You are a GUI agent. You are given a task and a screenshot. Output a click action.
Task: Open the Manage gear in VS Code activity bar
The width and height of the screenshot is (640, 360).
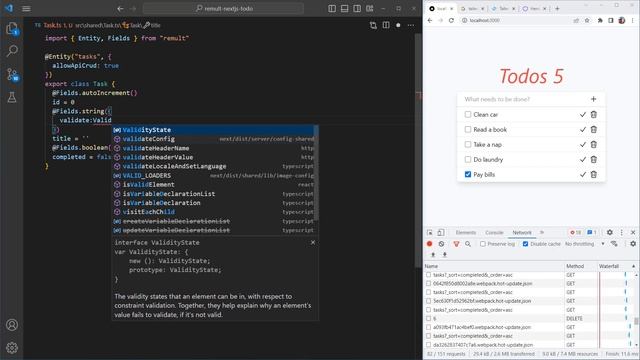click(12, 348)
